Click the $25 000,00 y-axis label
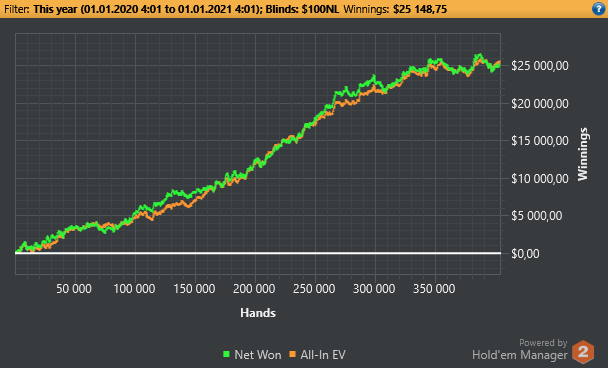Image resolution: width=608 pixels, height=368 pixels. [540, 66]
